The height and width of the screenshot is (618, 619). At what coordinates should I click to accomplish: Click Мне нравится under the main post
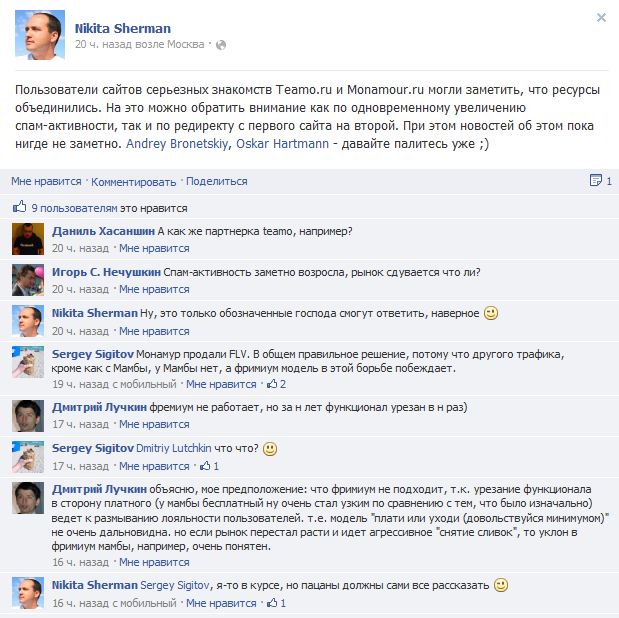click(x=46, y=181)
